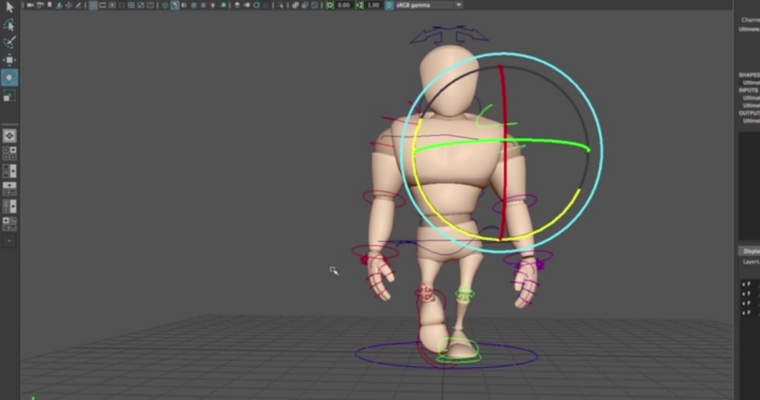Pick the Paint selection tool
The image size is (760, 400).
click(x=9, y=42)
